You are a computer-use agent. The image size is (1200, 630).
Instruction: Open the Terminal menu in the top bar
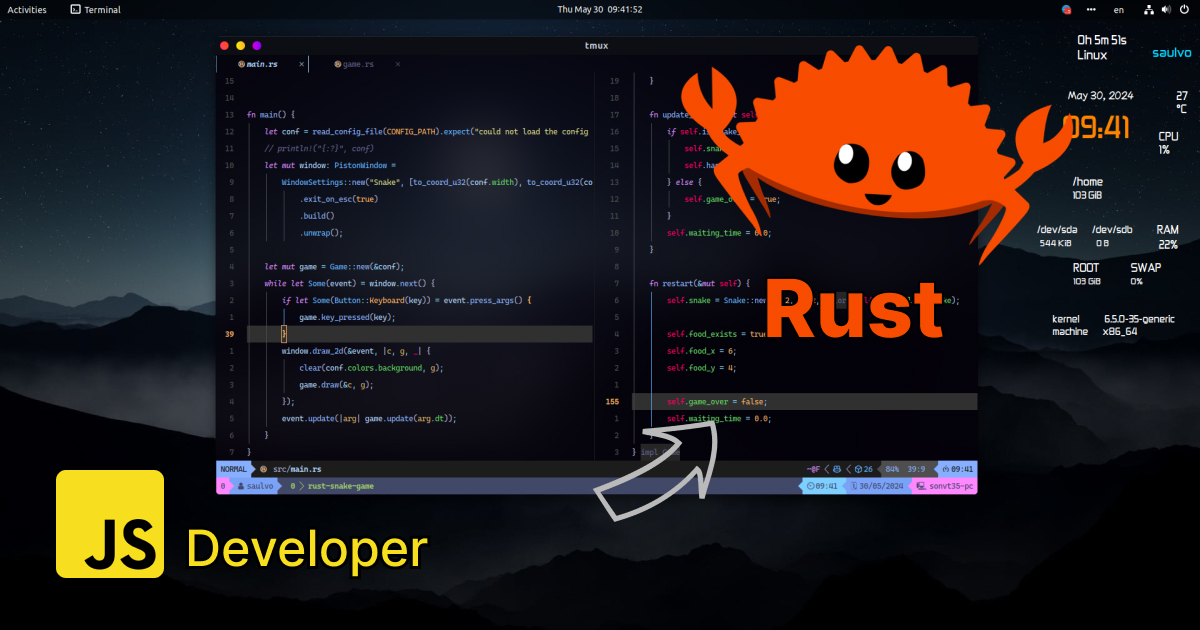click(94, 9)
